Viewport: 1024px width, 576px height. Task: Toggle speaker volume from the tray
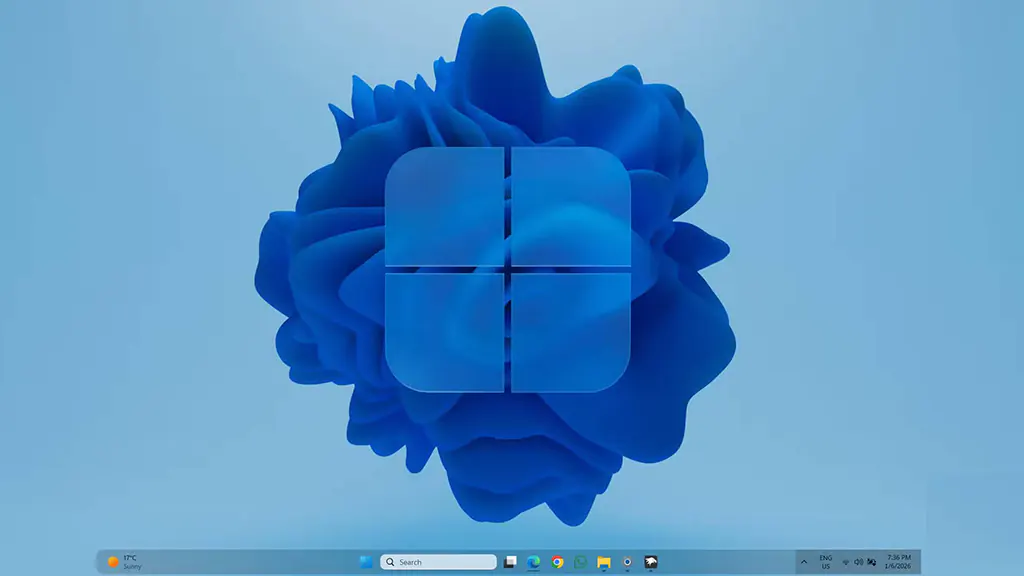pyautogui.click(x=860, y=561)
